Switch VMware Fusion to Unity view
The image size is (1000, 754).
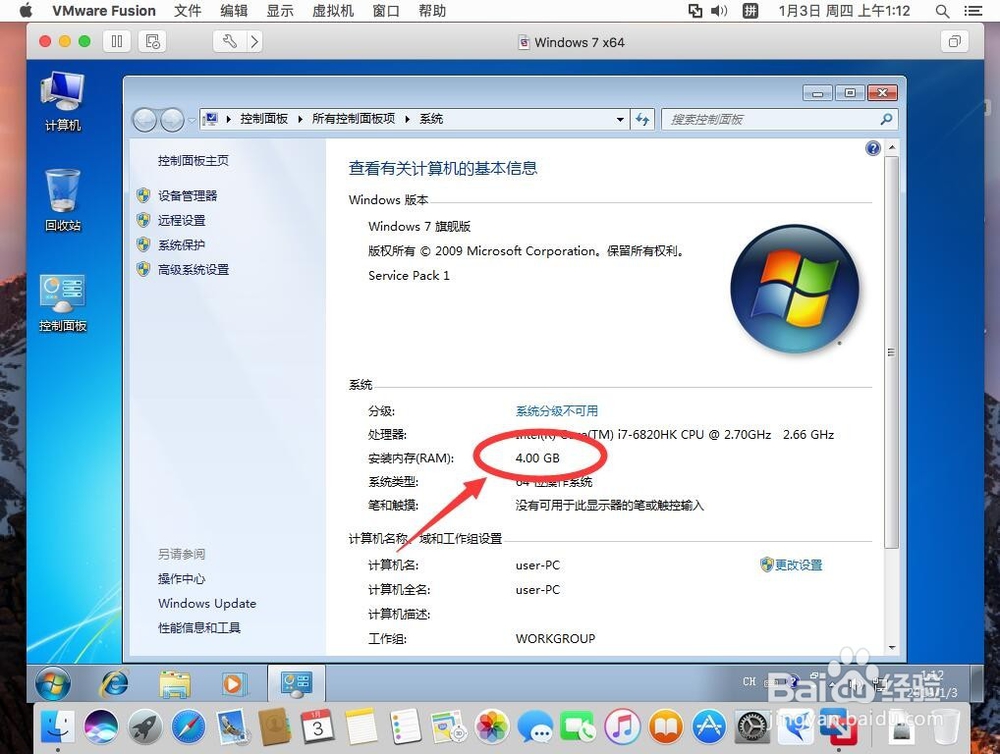[x=954, y=41]
